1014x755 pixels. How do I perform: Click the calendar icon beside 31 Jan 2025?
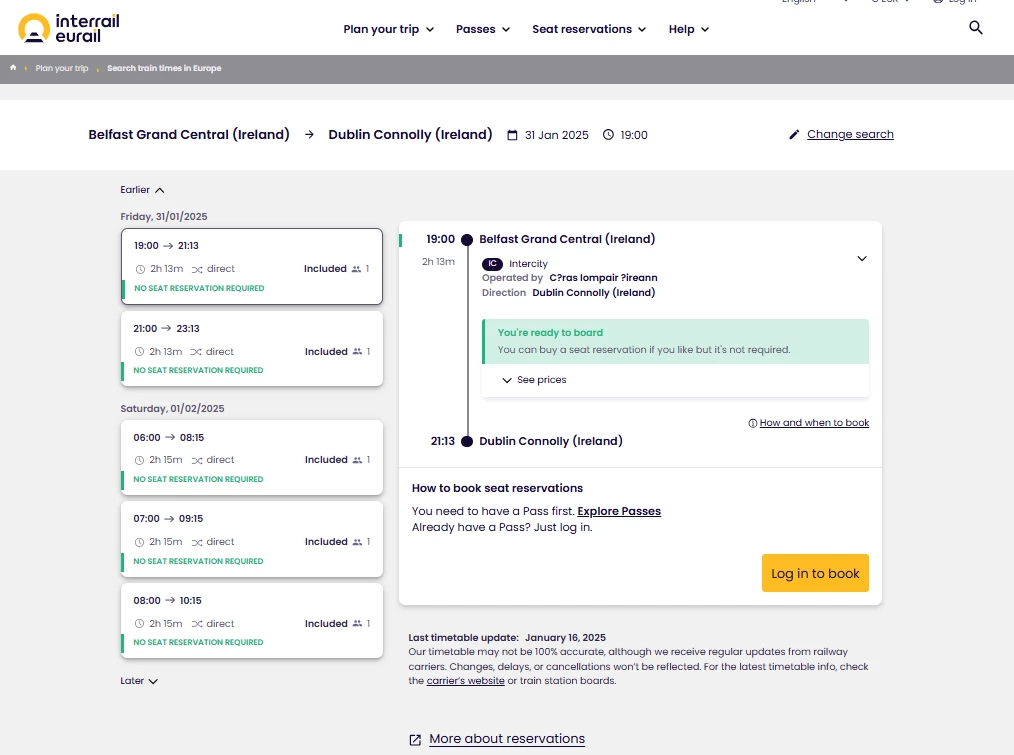tap(513, 135)
